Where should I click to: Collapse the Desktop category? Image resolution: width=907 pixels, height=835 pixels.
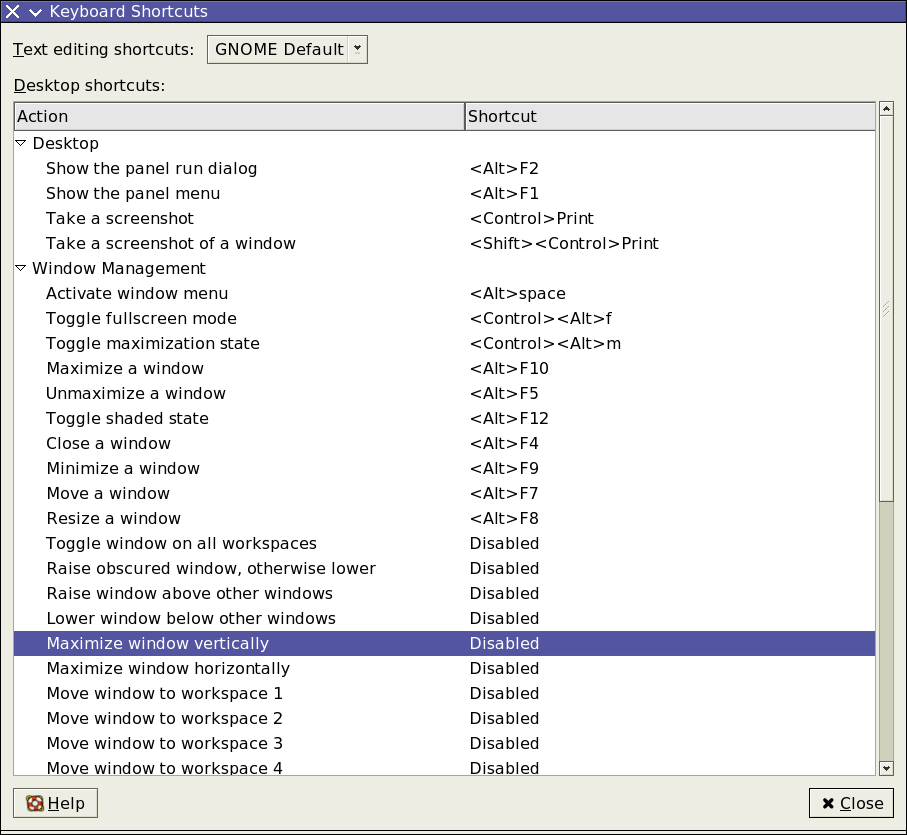coord(21,143)
